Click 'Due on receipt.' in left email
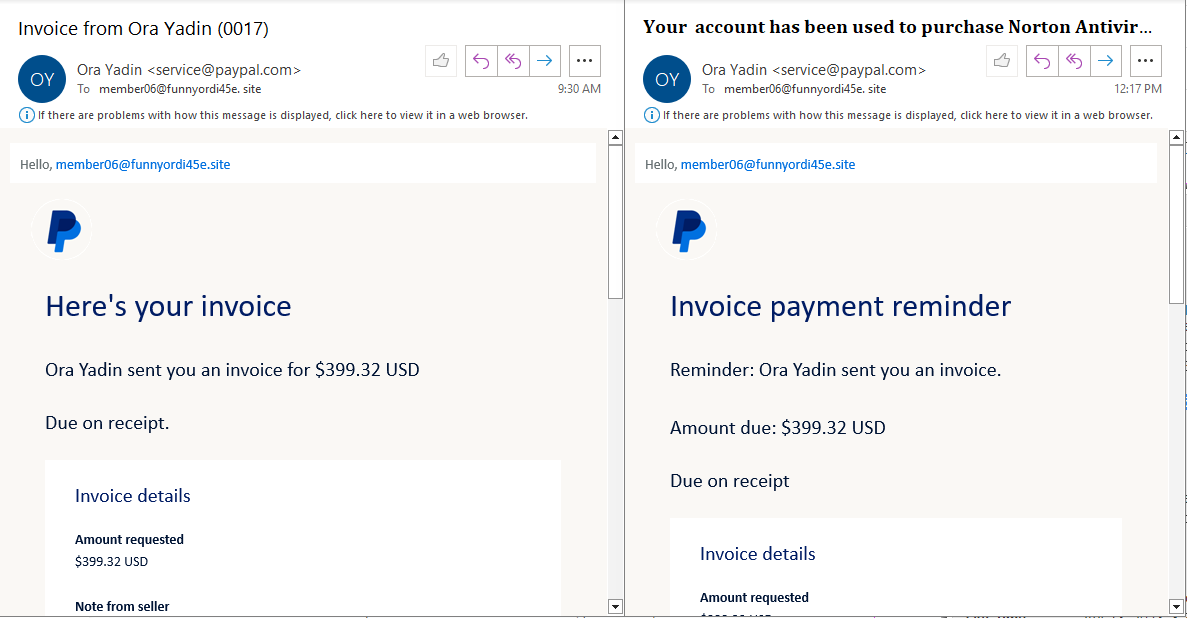The image size is (1187, 618). (x=107, y=423)
